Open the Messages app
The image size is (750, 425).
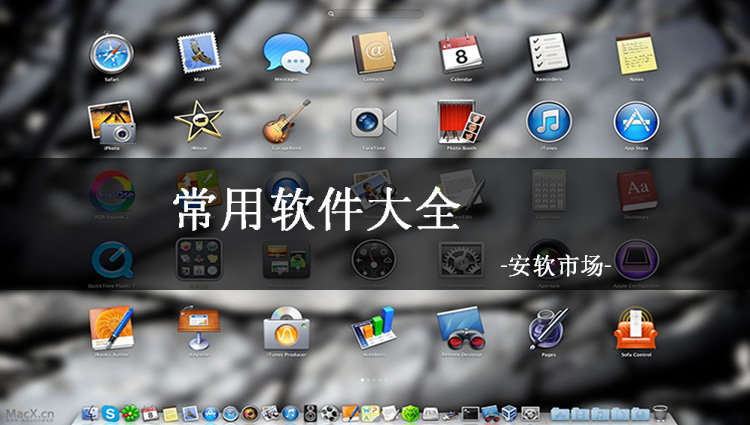tap(286, 53)
